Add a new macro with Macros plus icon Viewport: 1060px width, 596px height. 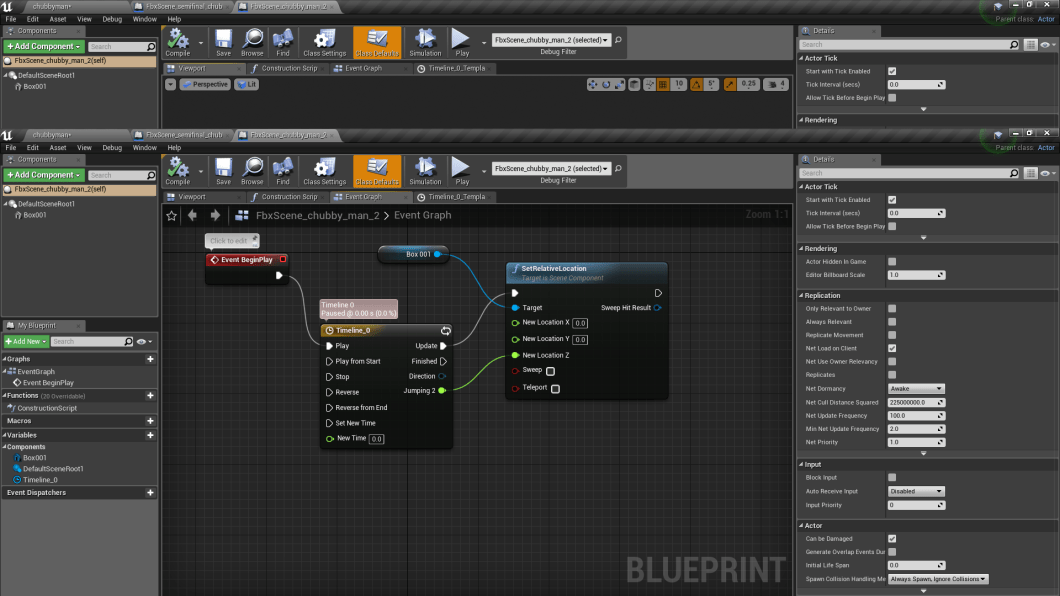click(x=150, y=421)
